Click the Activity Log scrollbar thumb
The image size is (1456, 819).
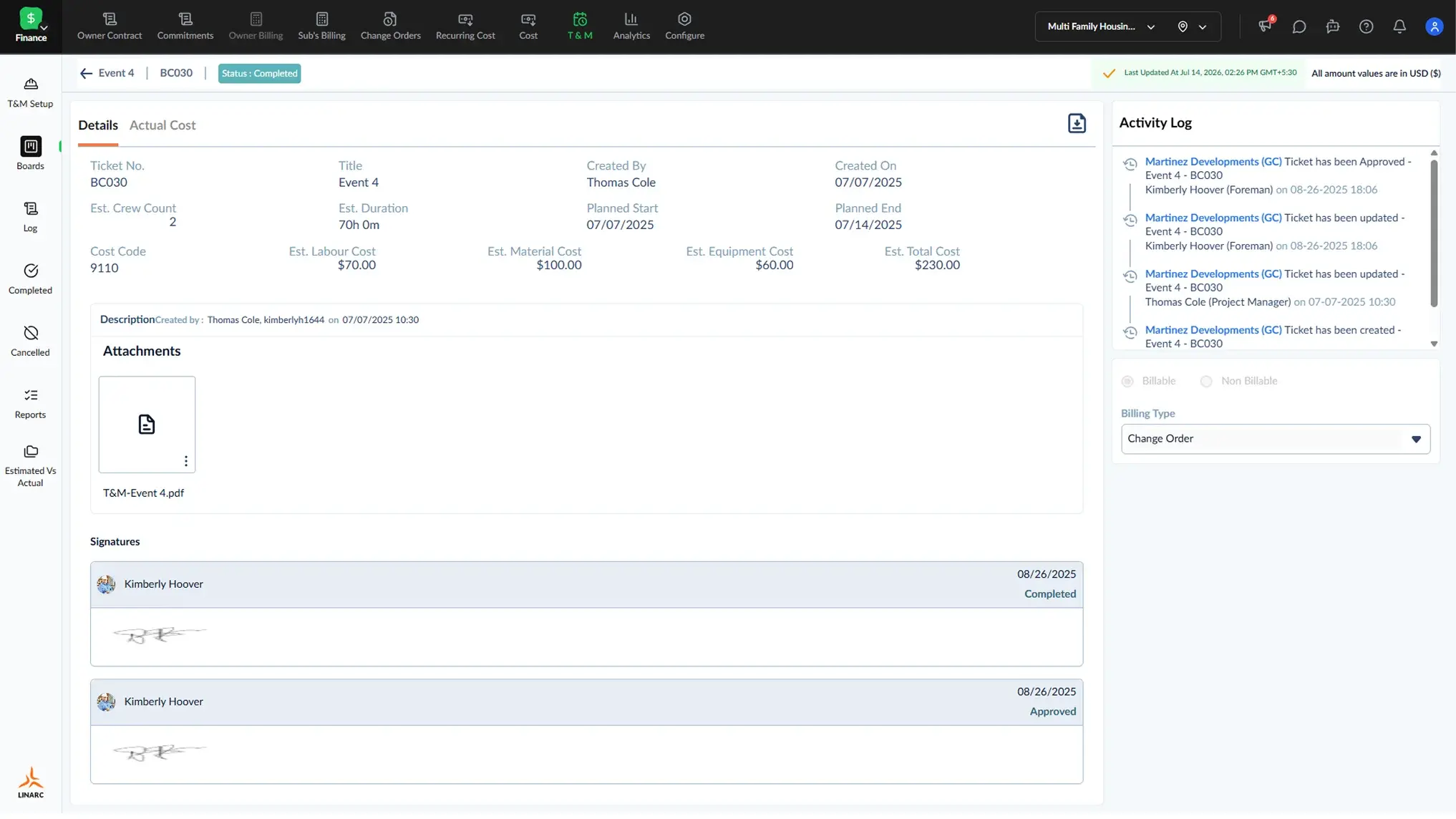click(1433, 233)
